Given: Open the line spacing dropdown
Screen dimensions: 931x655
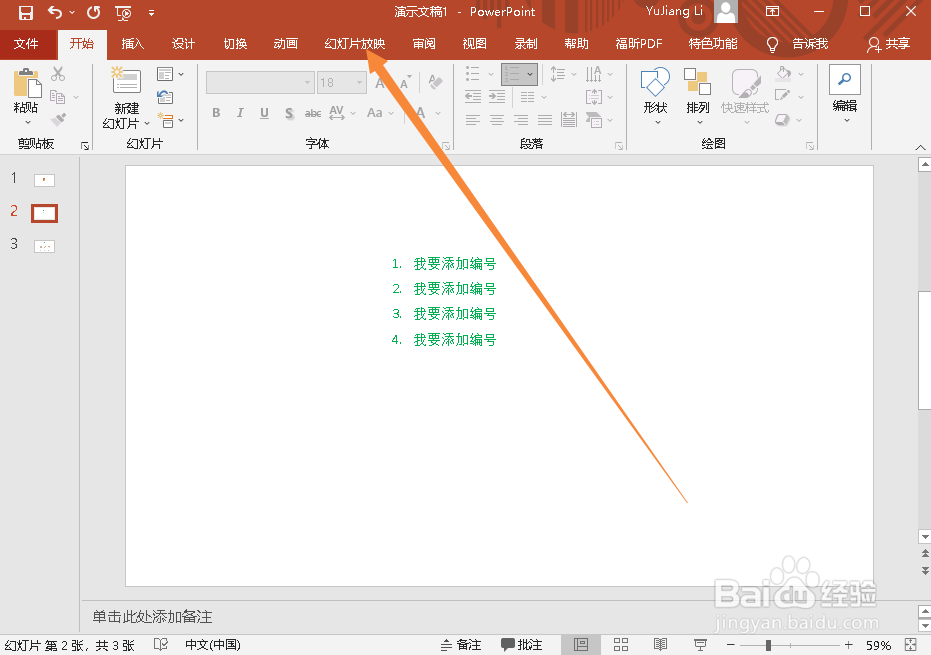Looking at the screenshot, I should [563, 74].
